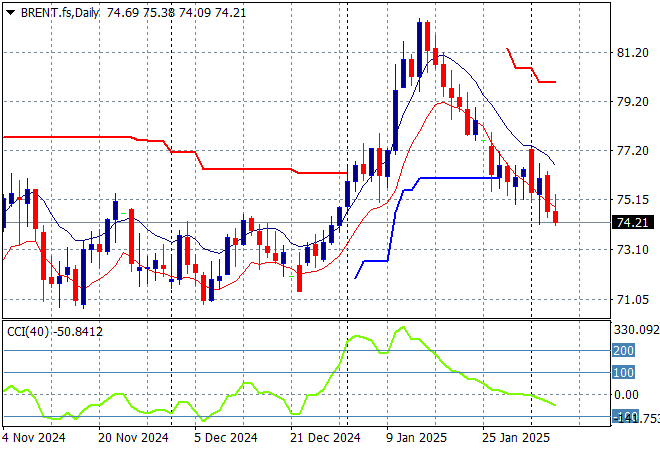
Task: Click the 4 Nov 2024 date label
Action: pyautogui.click(x=36, y=438)
